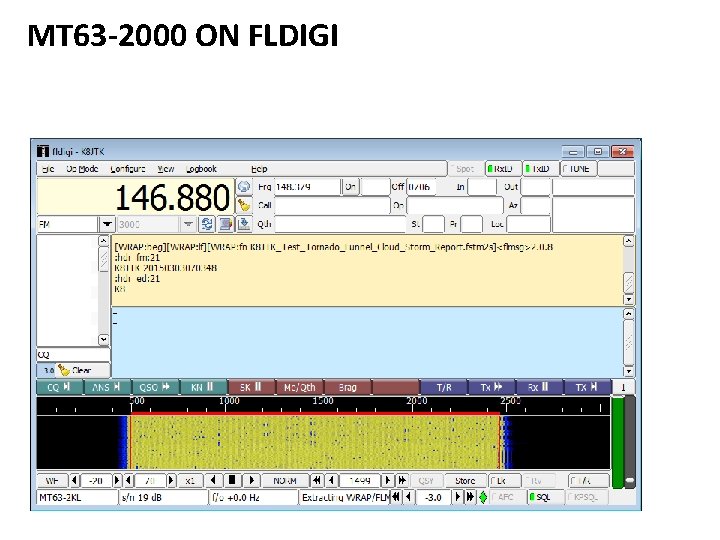Click receive pane scrollbar thumb
This screenshot has width=720, height=540.
coord(629,282)
